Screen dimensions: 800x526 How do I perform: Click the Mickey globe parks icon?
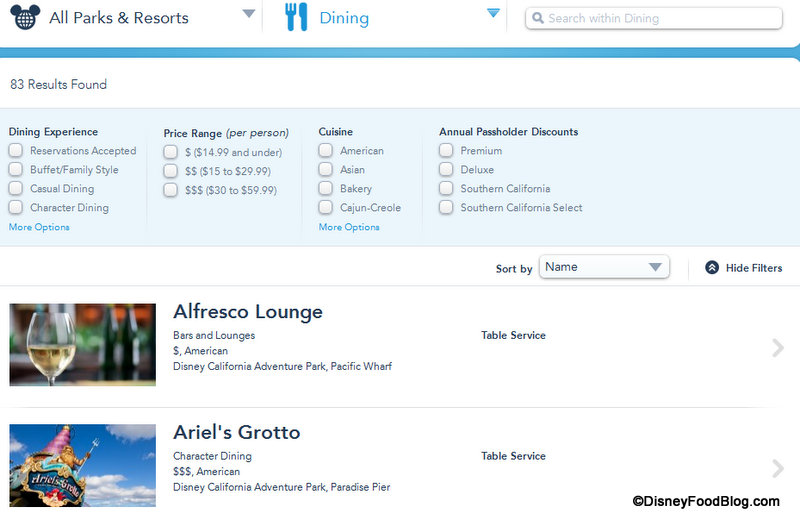[x=24, y=16]
